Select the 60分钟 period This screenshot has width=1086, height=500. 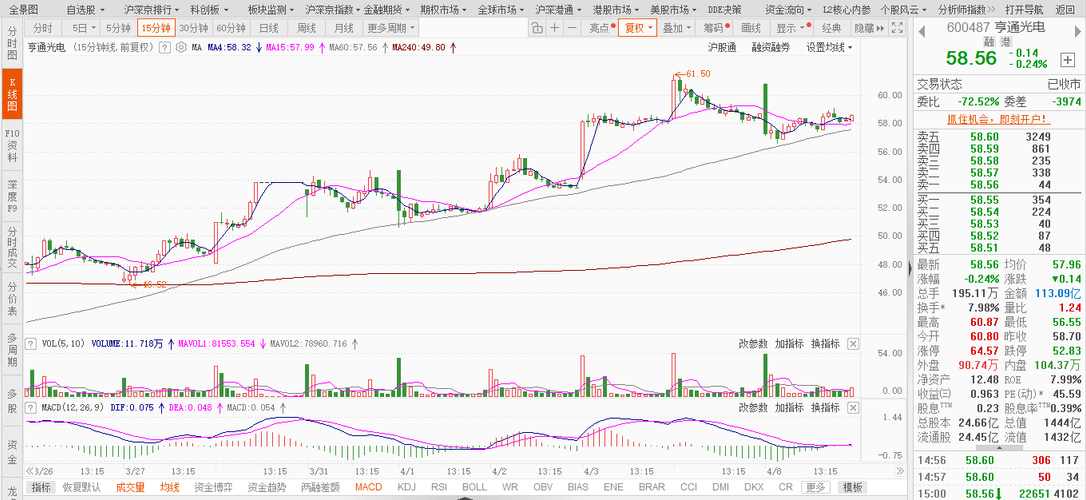(x=231, y=28)
